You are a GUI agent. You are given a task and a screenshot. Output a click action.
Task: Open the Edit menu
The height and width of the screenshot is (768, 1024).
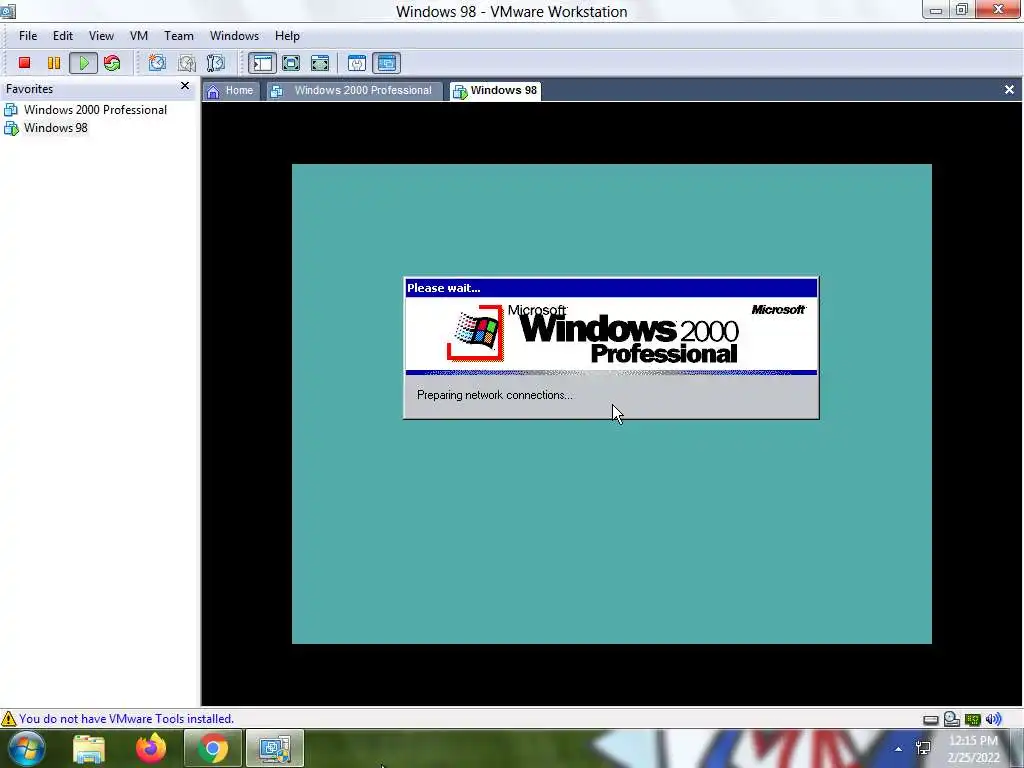63,36
